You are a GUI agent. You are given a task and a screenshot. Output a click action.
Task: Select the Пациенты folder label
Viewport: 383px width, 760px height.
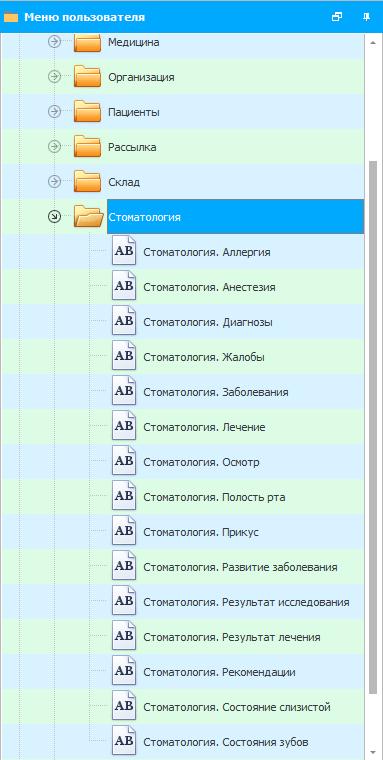tap(134, 112)
